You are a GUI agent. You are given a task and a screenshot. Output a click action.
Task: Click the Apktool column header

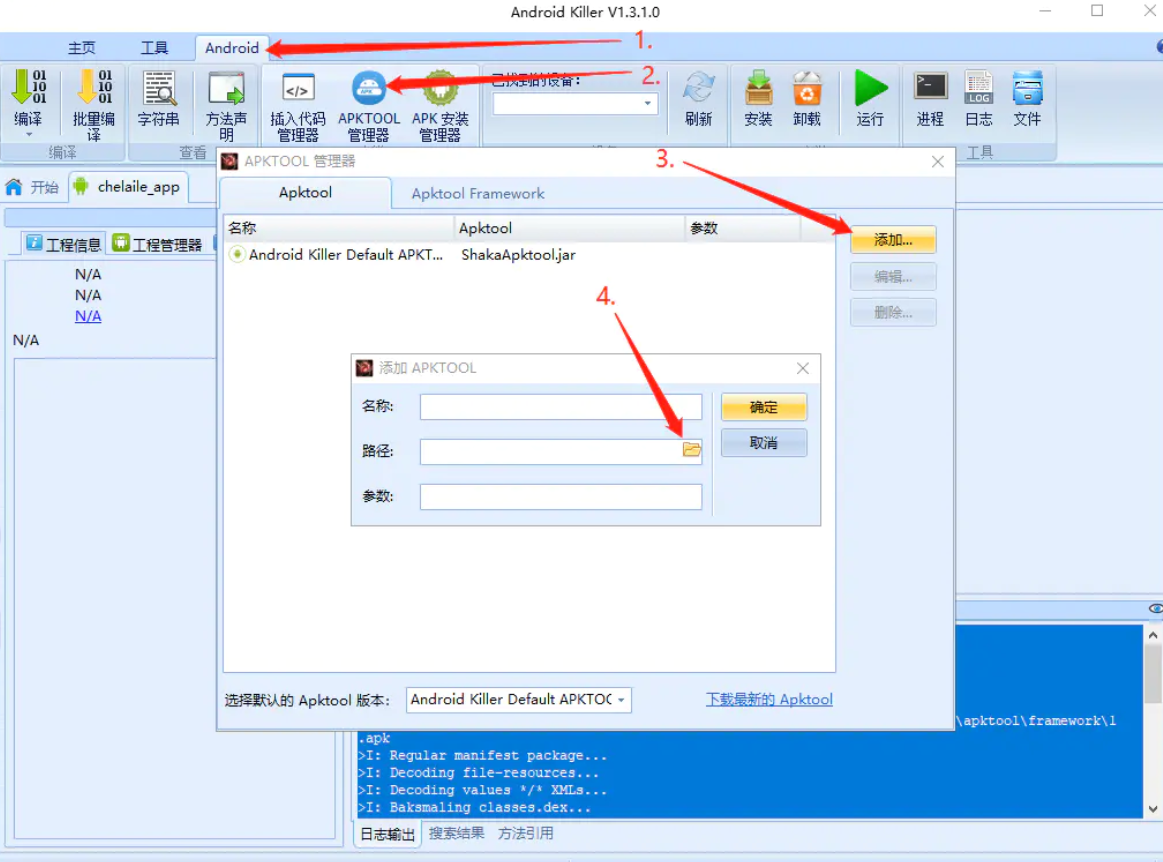[x=570, y=228]
